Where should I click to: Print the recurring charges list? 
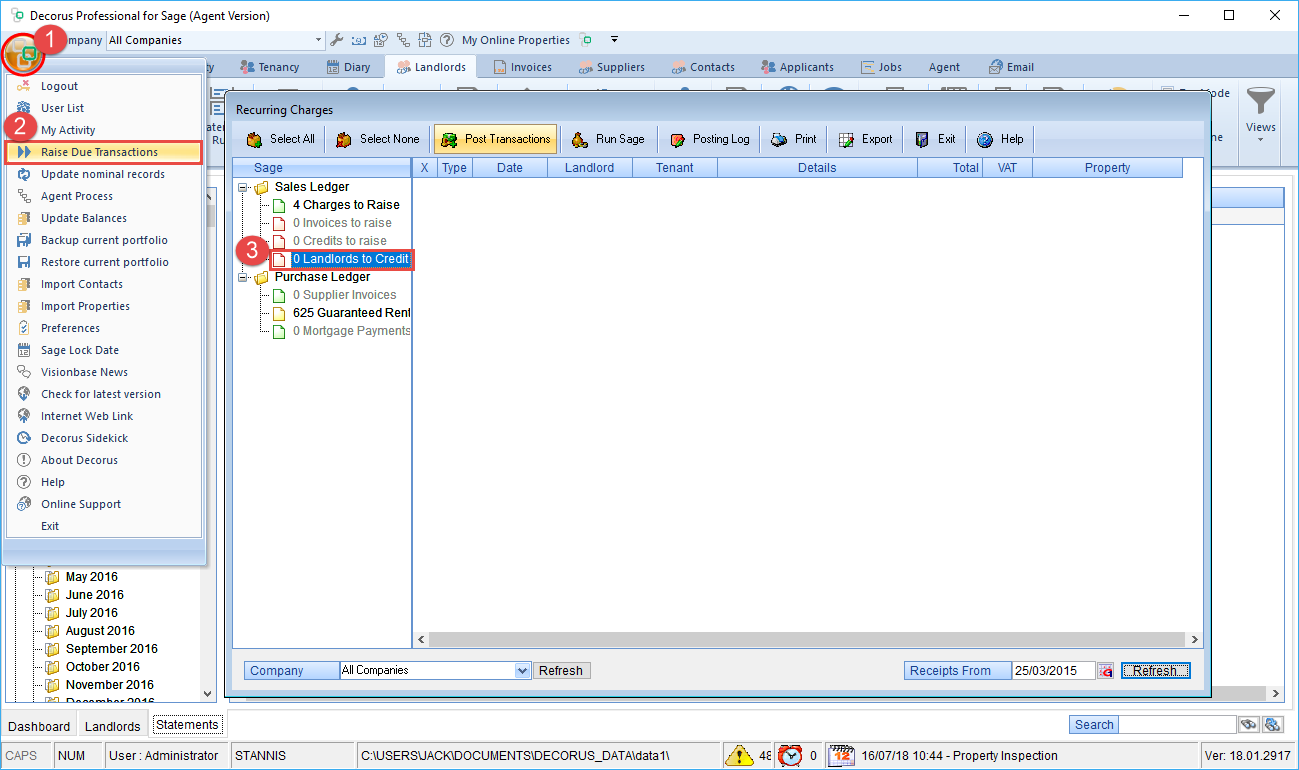click(794, 139)
